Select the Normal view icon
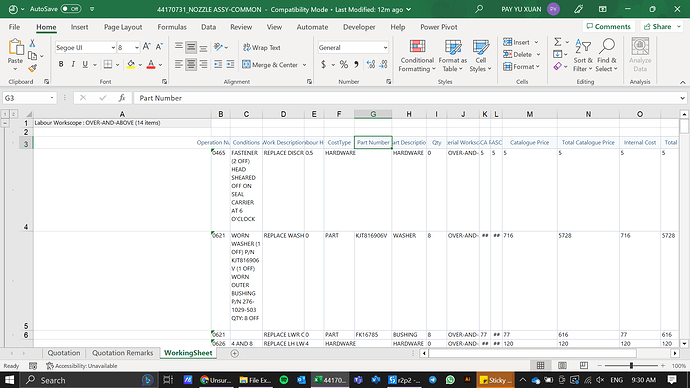This screenshot has width=690, height=388. click(540, 366)
